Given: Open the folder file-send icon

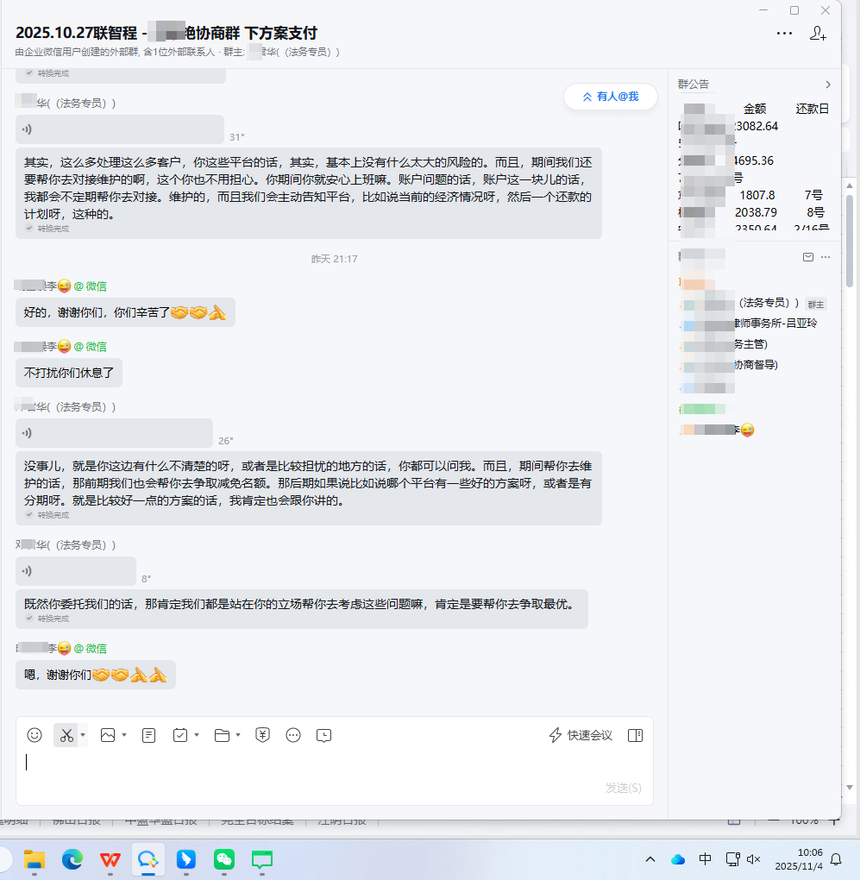Looking at the screenshot, I should click(222, 735).
